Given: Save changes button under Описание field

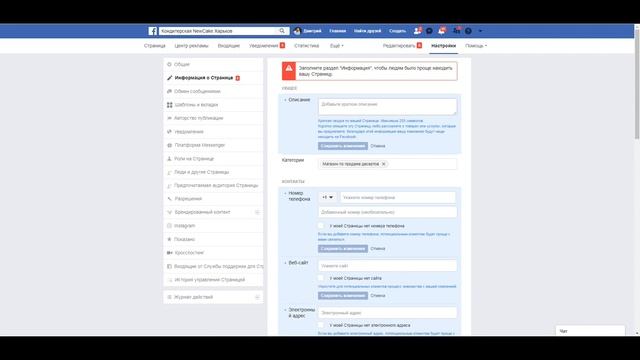Looking at the screenshot, I should pos(343,146).
